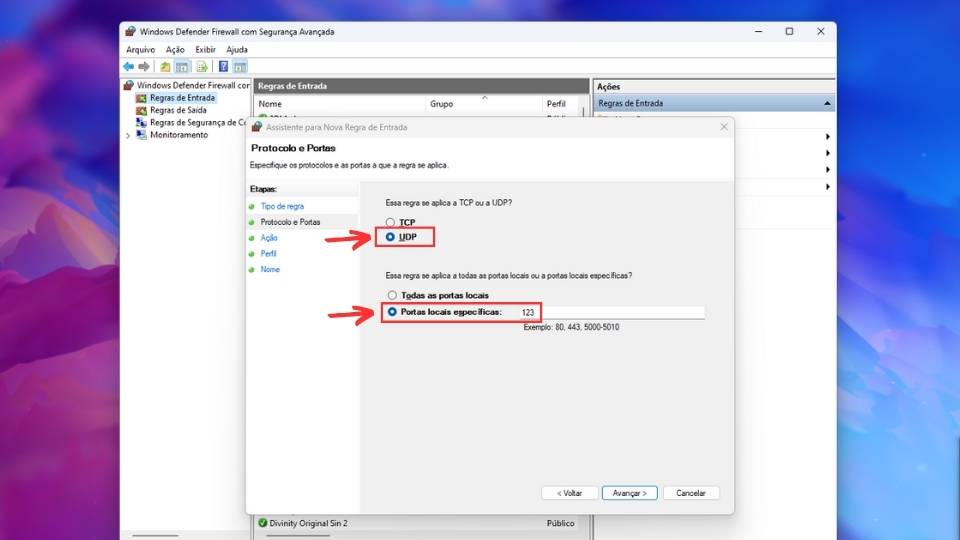Click the Up One Level folder icon
The height and width of the screenshot is (540, 960).
point(165,67)
